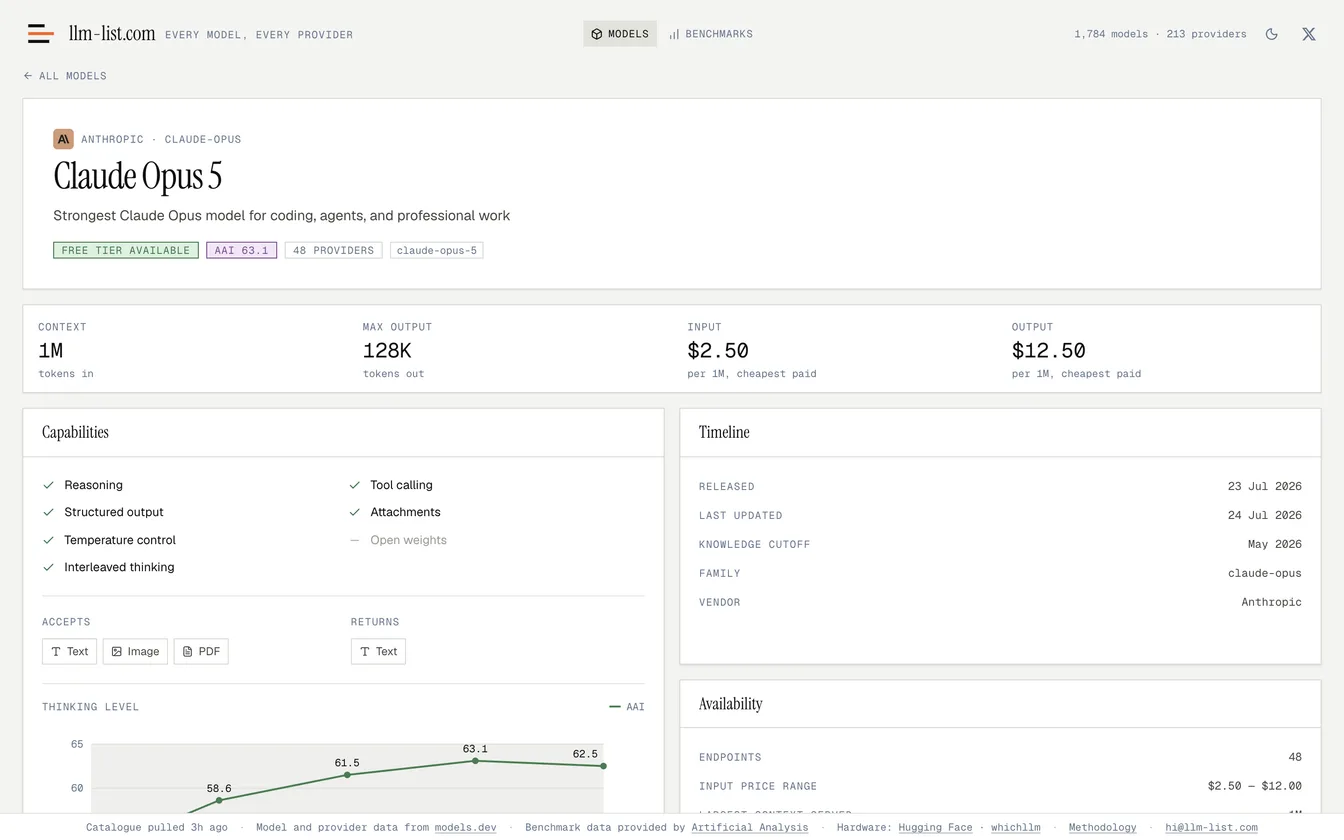The height and width of the screenshot is (840, 1344).
Task: Click the checkmark beside Tool calling
Action: [x=354, y=485]
